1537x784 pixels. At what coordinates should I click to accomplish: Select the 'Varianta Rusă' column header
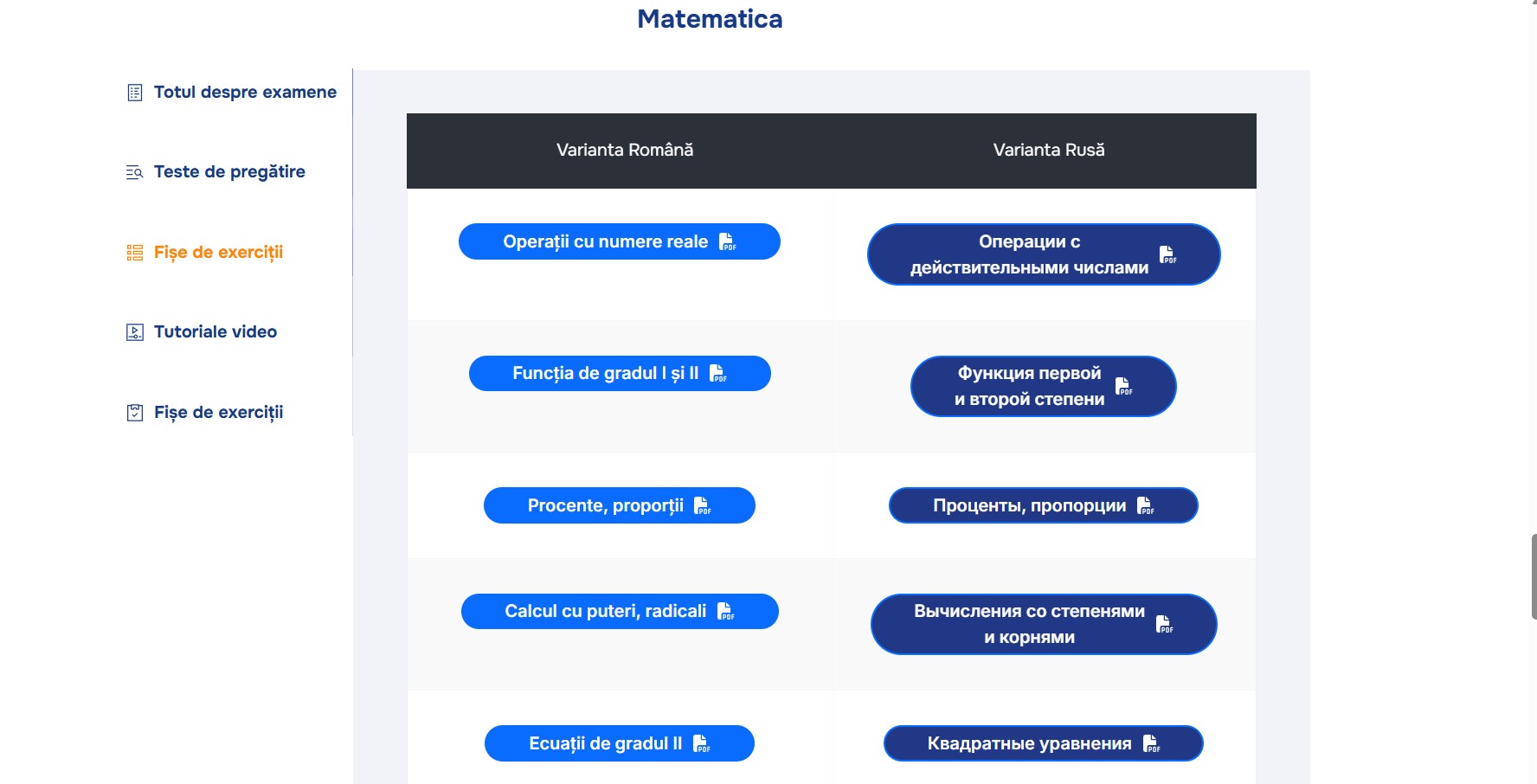click(1050, 149)
